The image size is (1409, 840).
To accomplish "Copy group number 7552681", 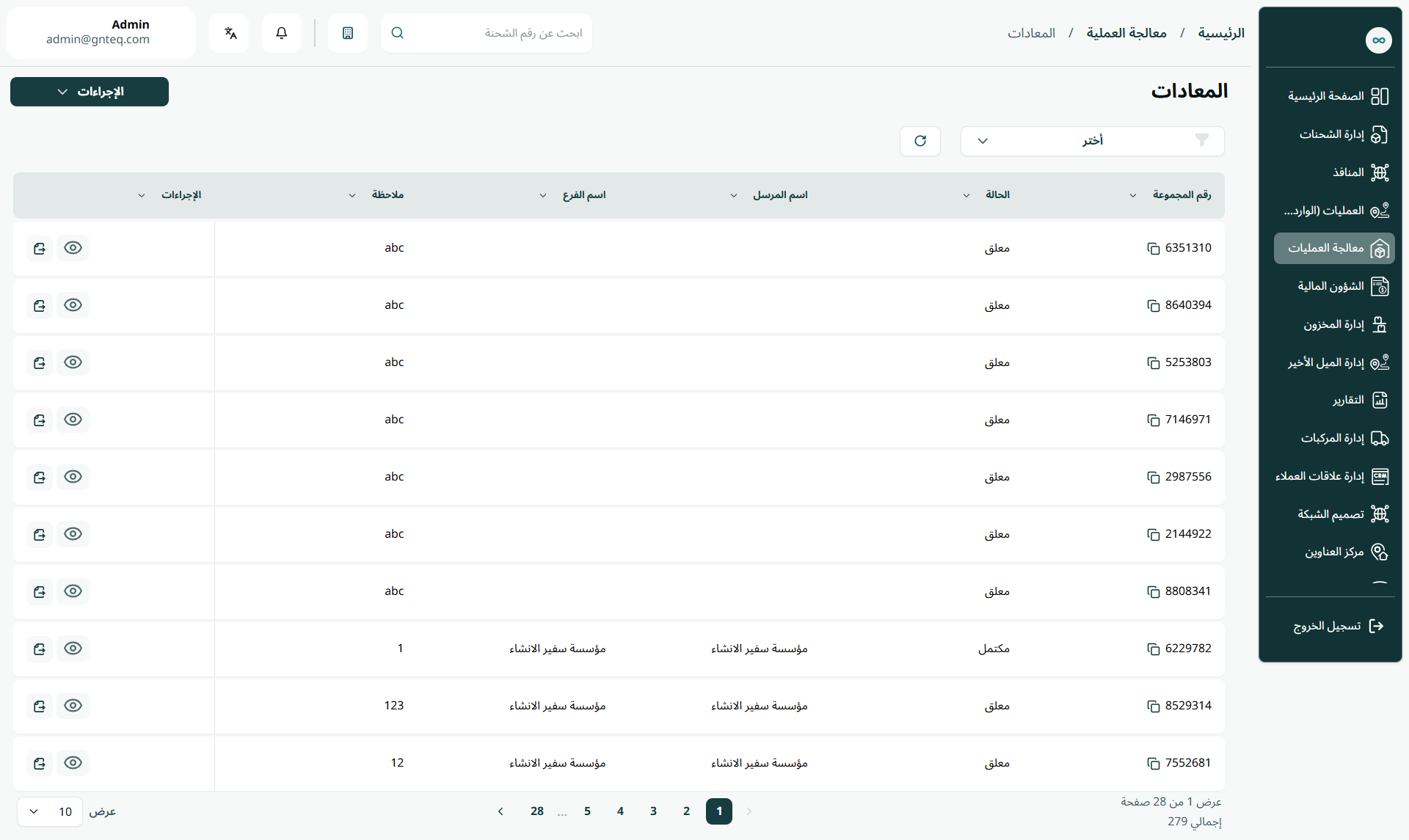I will [x=1153, y=764].
